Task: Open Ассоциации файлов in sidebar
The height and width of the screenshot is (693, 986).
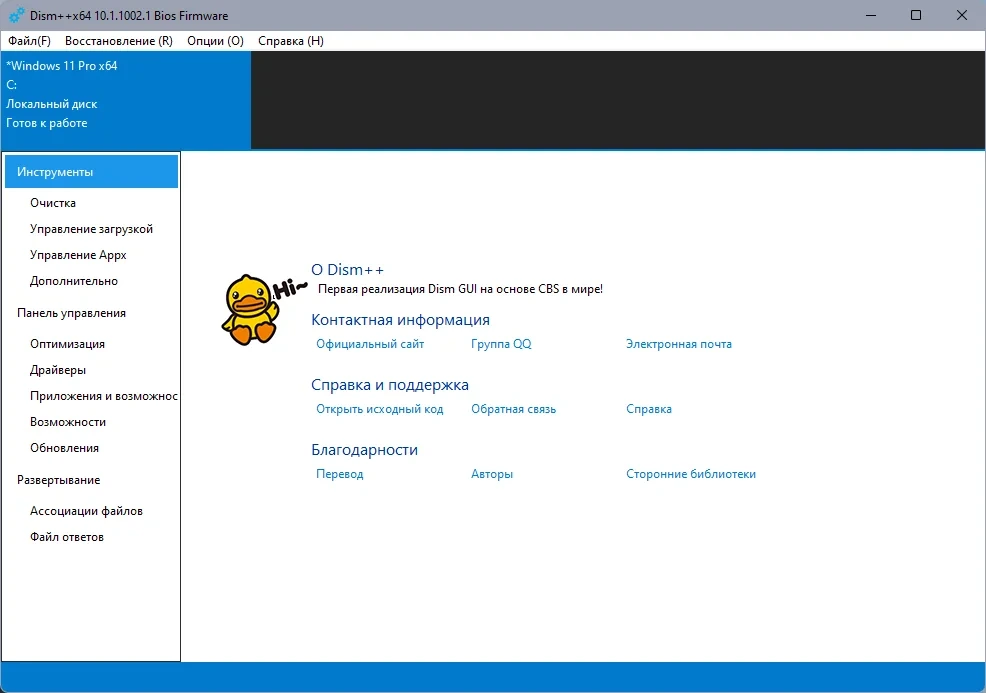Action: (x=86, y=511)
